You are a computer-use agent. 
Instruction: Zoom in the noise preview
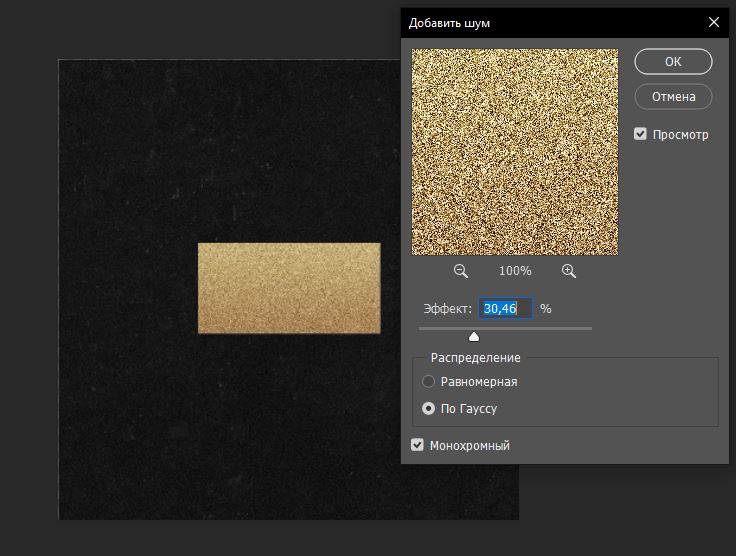point(569,271)
